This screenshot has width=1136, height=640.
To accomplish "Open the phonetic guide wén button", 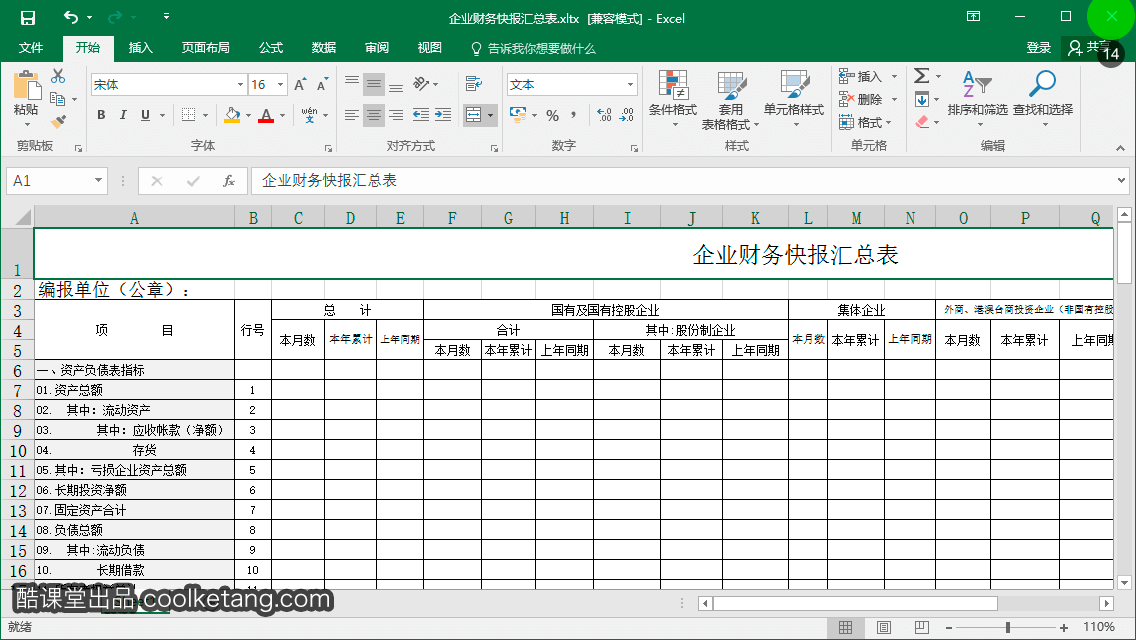I will pos(309,115).
